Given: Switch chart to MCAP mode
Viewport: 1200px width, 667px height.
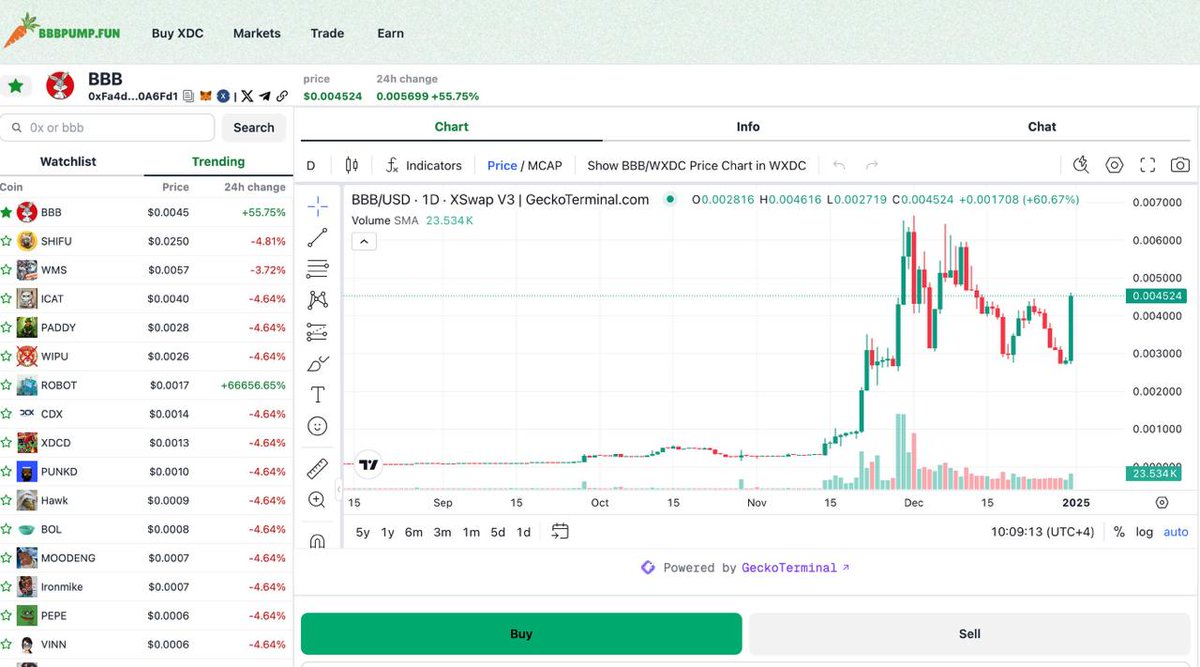Looking at the screenshot, I should [x=545, y=165].
